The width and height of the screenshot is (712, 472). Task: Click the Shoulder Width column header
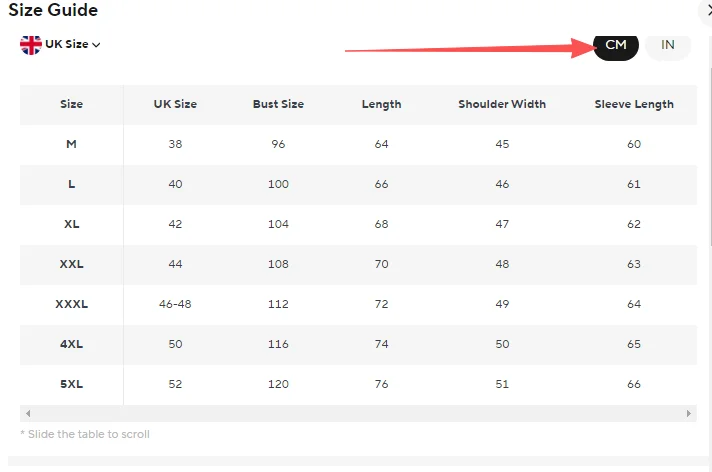(x=502, y=104)
